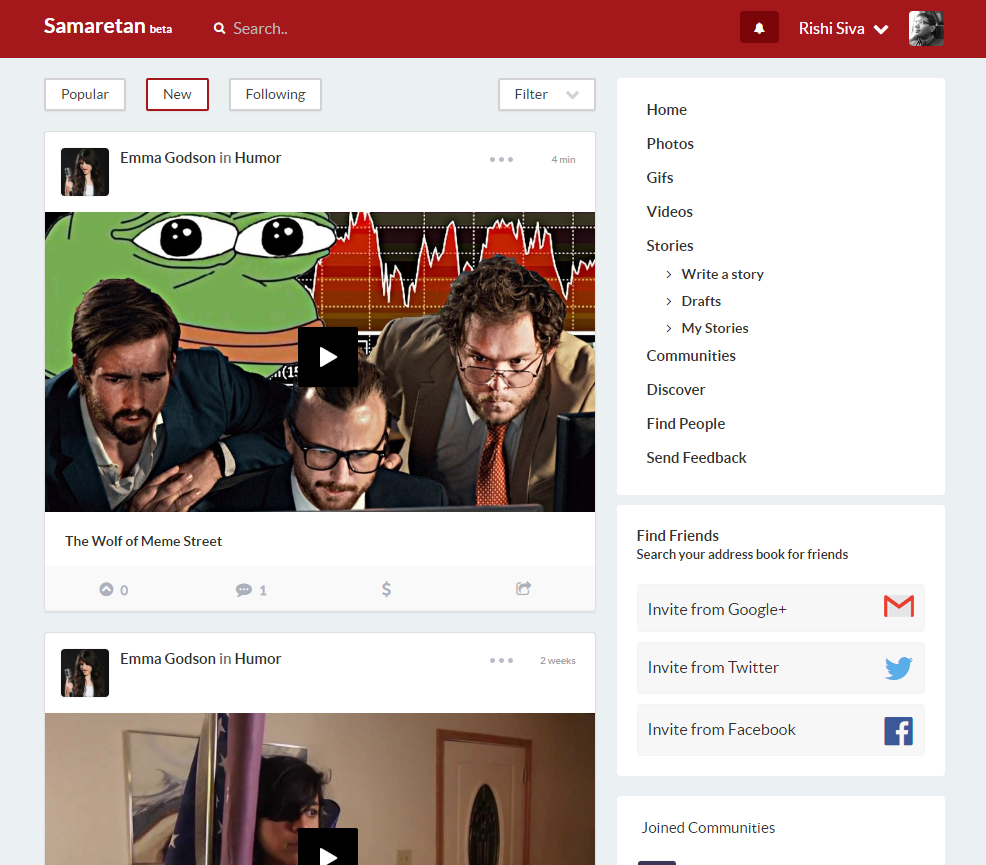Screen dimensions: 986x865
Task: Open Emma Godson avatar on 2 weeks post
Action: click(x=85, y=673)
